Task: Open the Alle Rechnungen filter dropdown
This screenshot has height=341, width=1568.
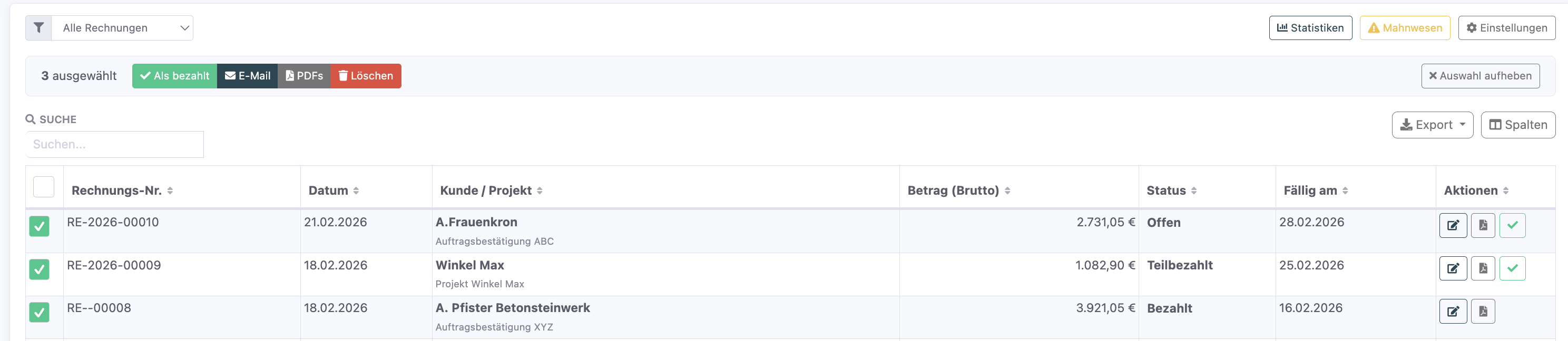Action: (122, 28)
